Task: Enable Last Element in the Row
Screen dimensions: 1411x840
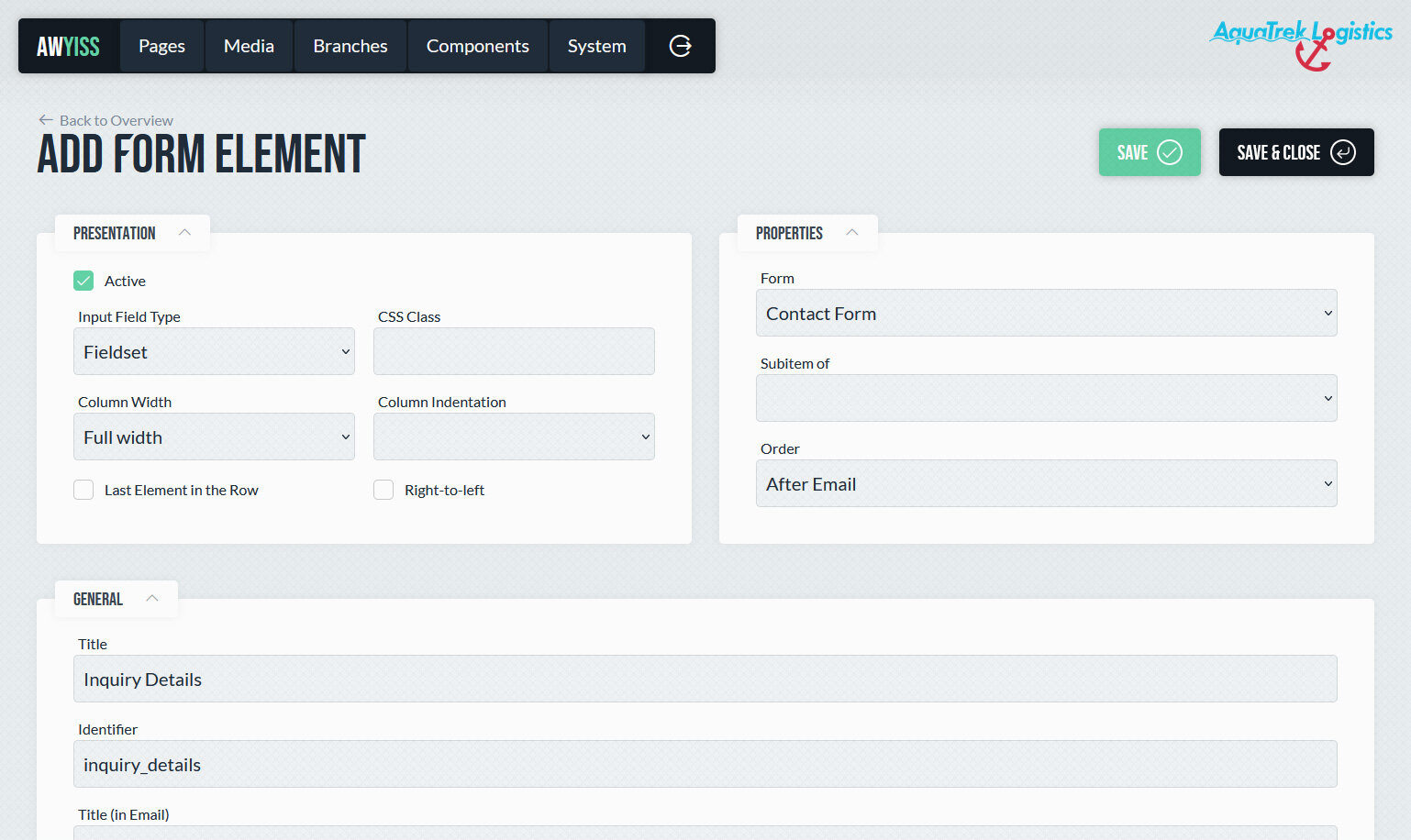Action: pyautogui.click(x=83, y=490)
